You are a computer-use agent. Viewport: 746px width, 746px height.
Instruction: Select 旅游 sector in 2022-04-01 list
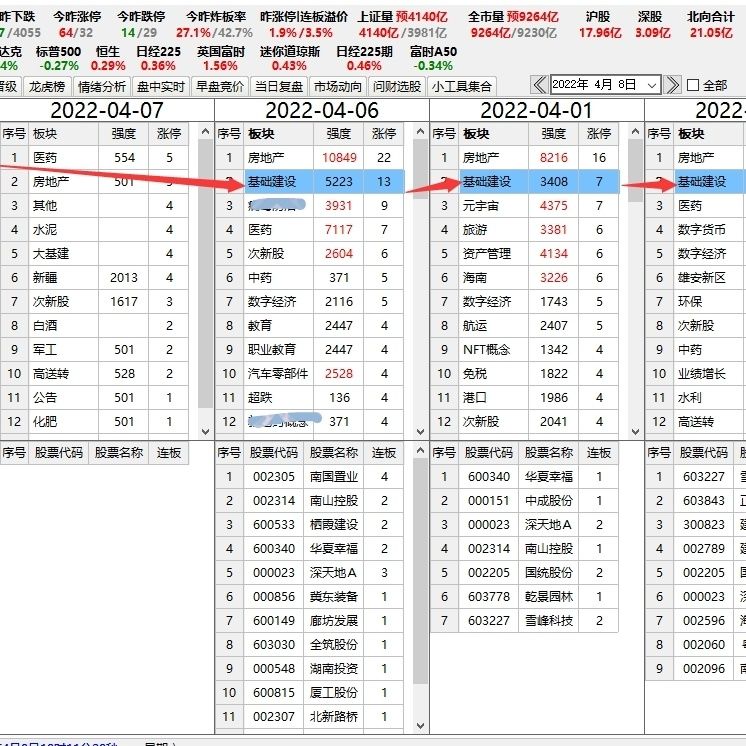(x=524, y=230)
